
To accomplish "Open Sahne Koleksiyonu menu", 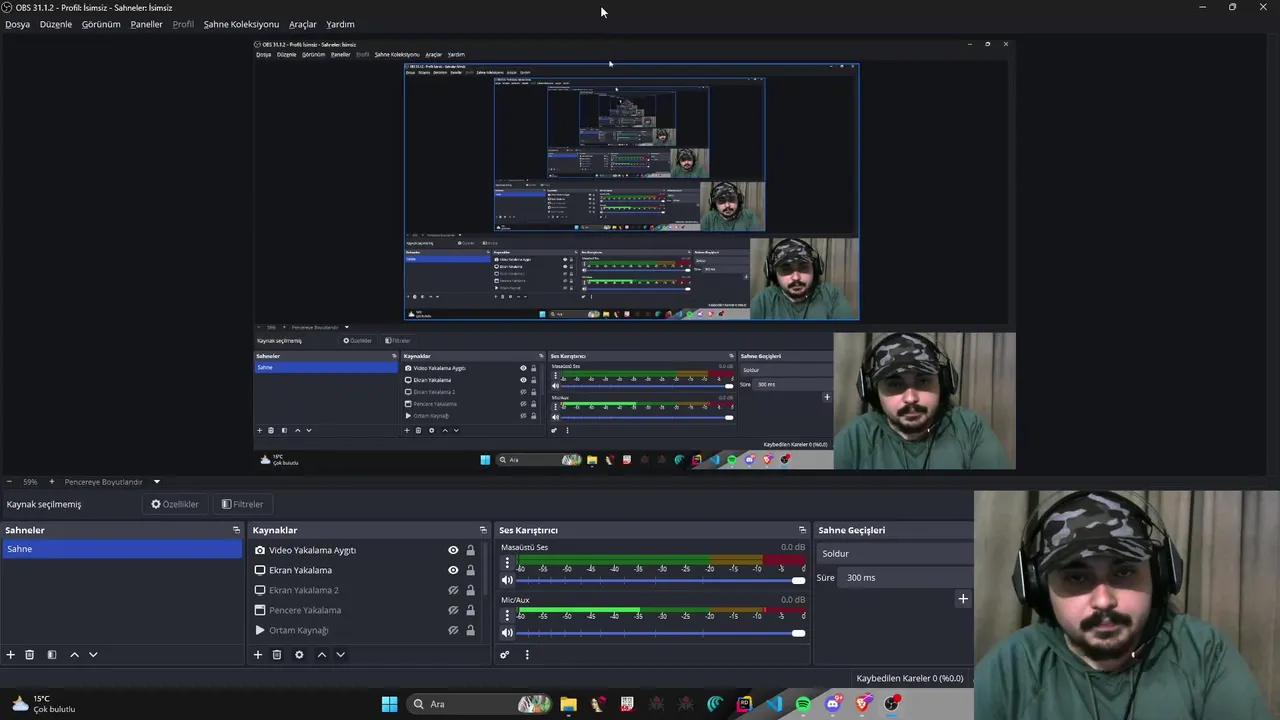I will point(241,24).
